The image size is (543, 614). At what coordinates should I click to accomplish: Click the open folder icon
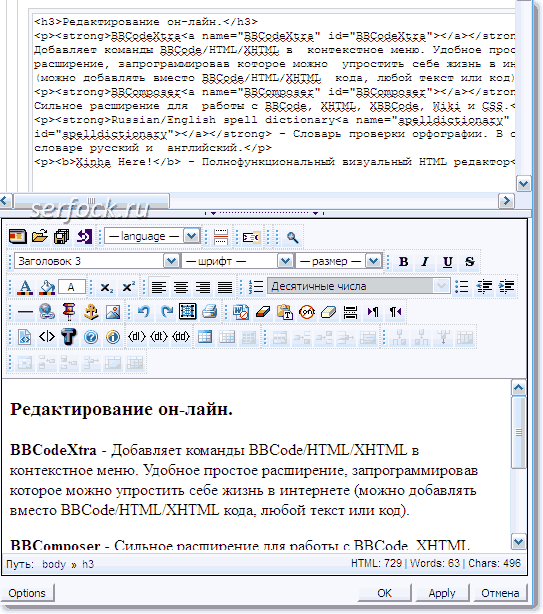40,237
